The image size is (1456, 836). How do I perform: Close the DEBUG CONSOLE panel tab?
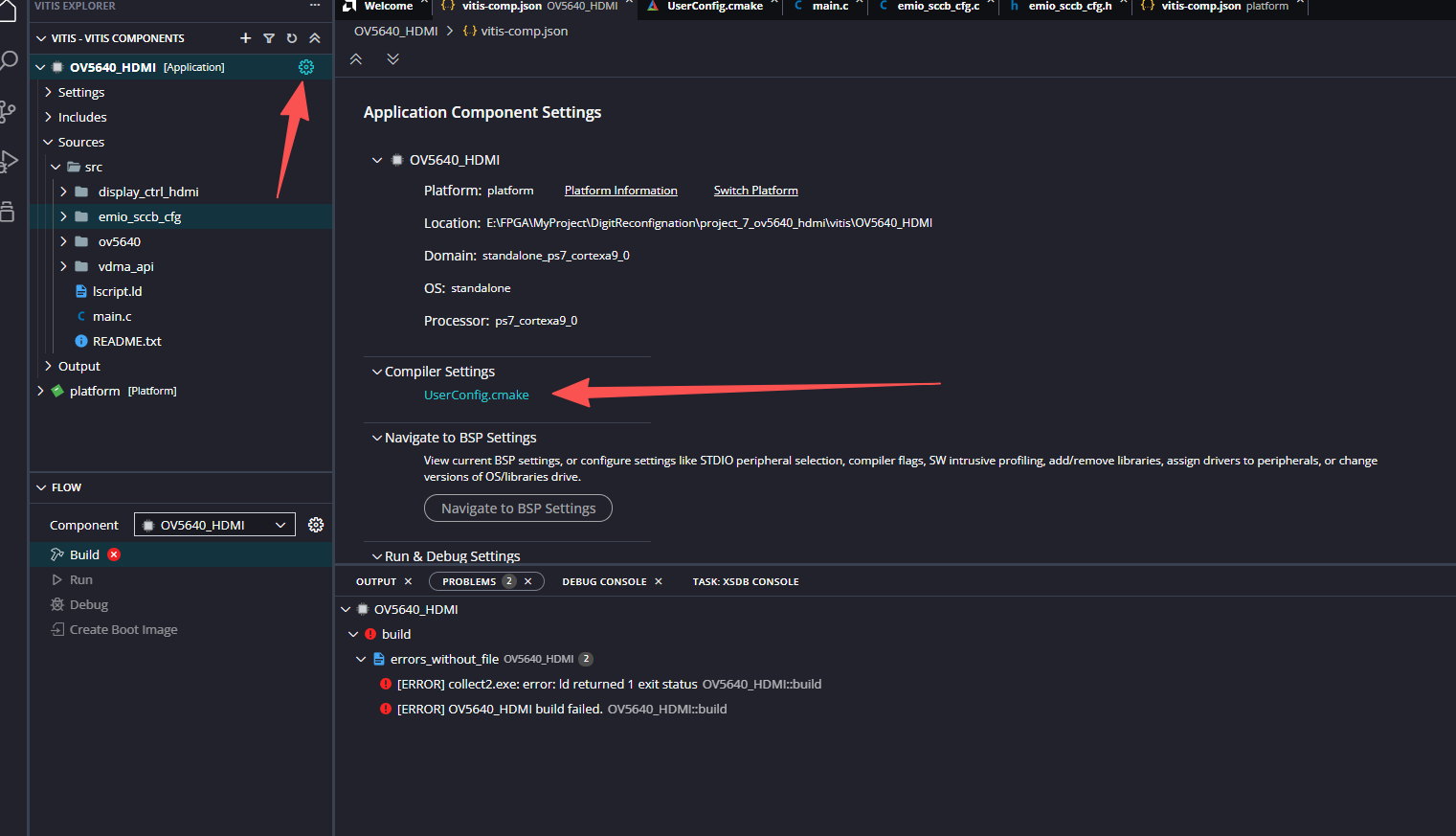(659, 581)
